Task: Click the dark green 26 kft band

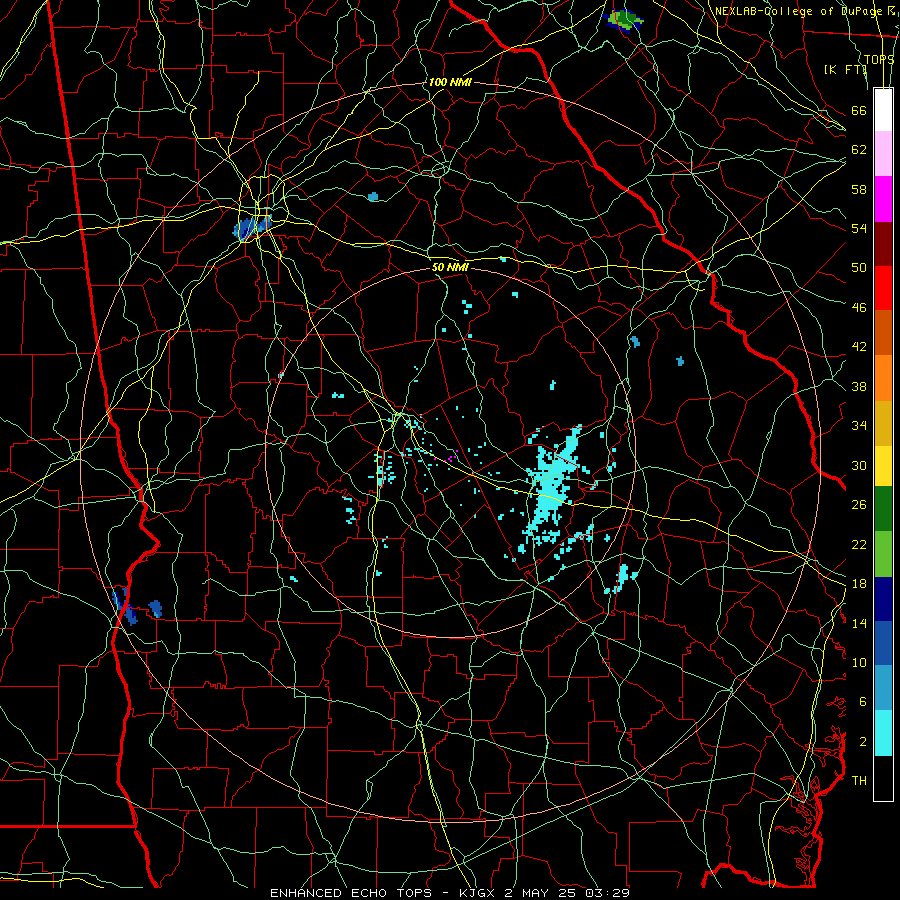Action: [x=883, y=509]
